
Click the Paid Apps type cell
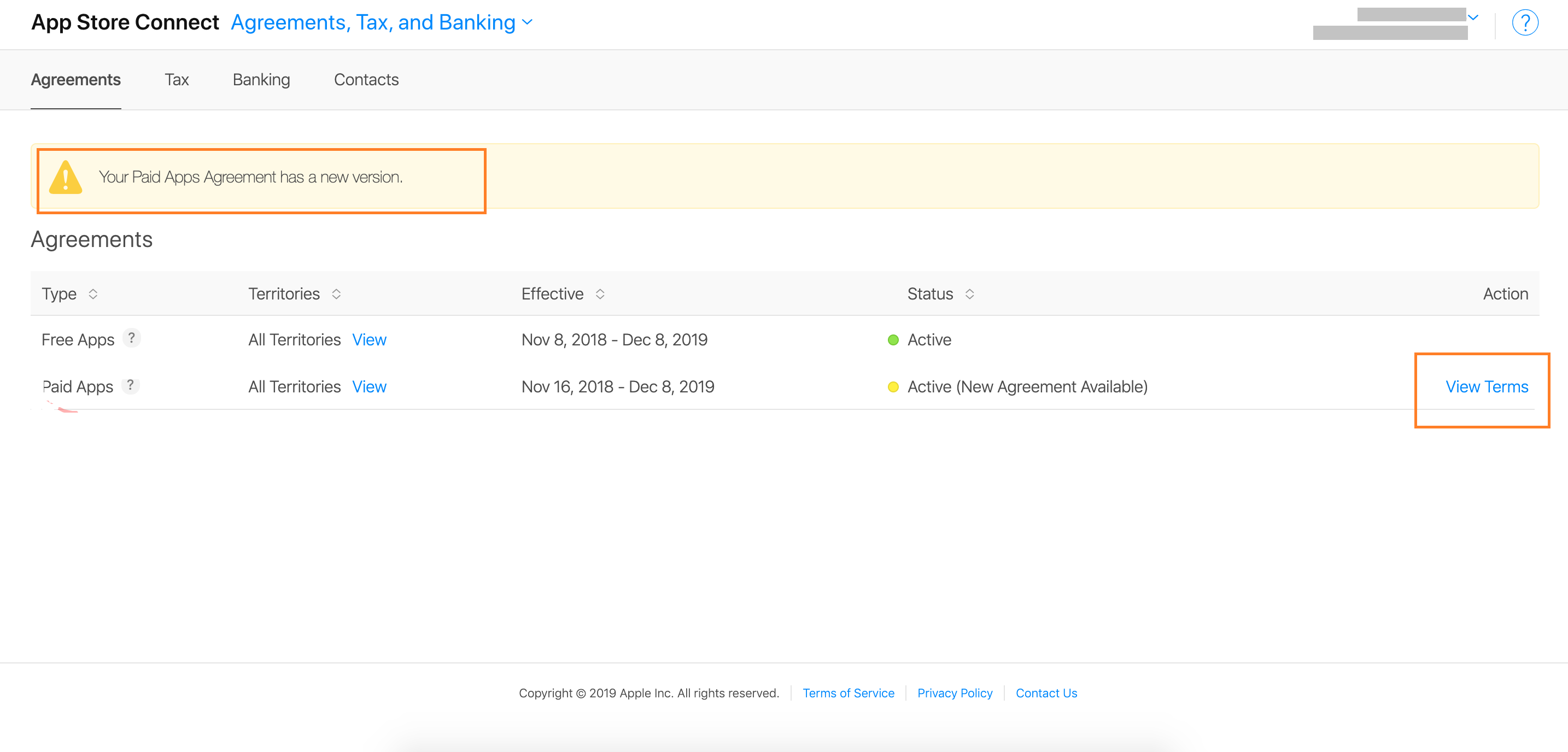pyautogui.click(x=78, y=387)
